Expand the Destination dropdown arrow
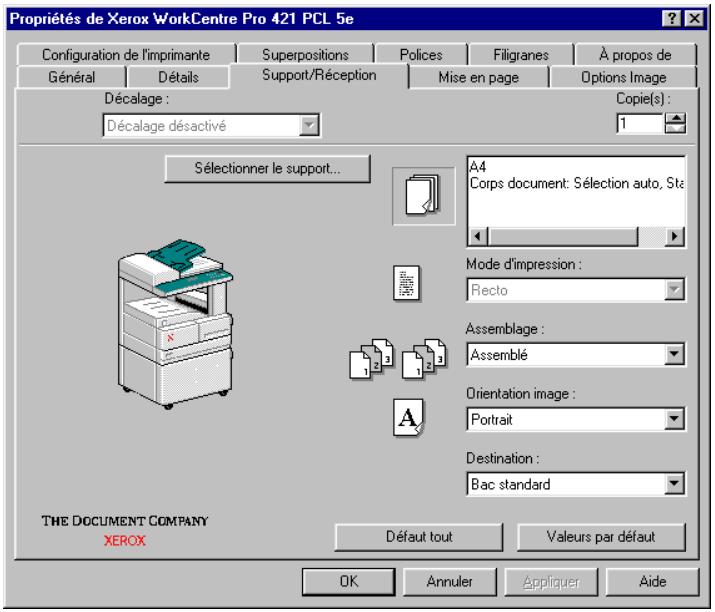715x612 pixels. click(x=674, y=484)
